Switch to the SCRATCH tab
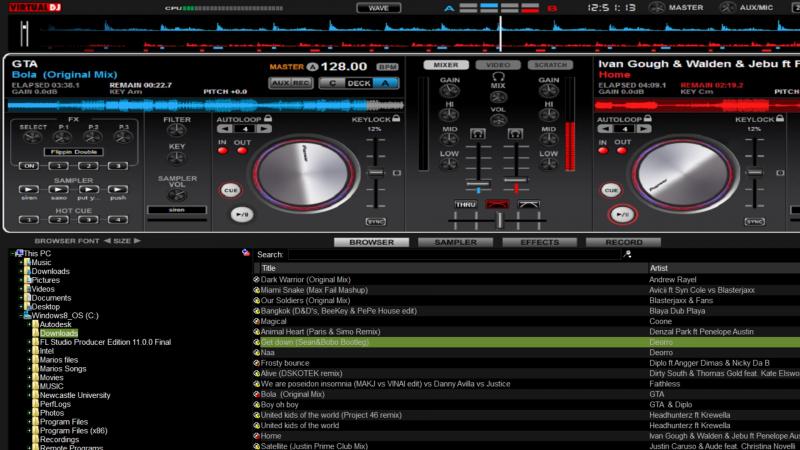Screen dimensions: 800x450 (551, 65)
